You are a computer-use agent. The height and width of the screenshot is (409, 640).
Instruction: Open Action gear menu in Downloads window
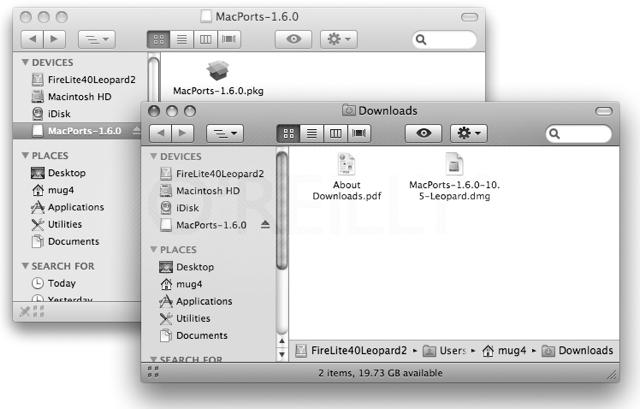(x=469, y=133)
